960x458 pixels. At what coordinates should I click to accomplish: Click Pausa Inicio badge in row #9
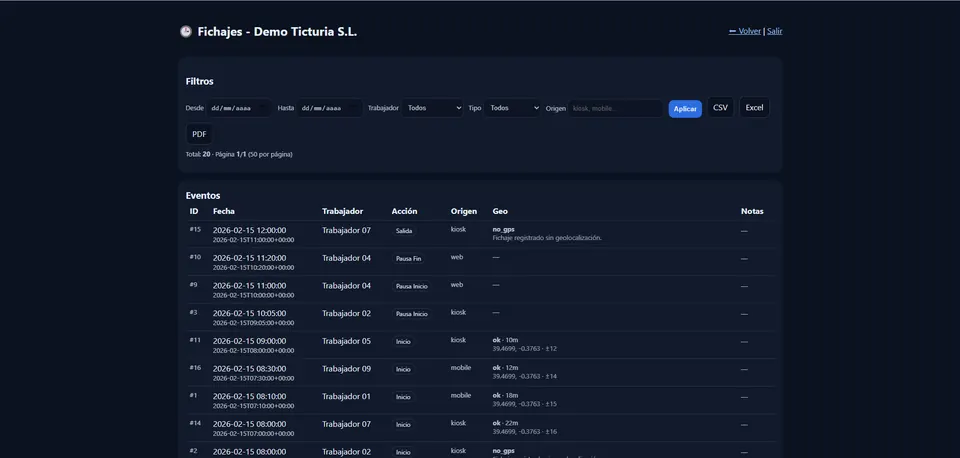pyautogui.click(x=411, y=286)
